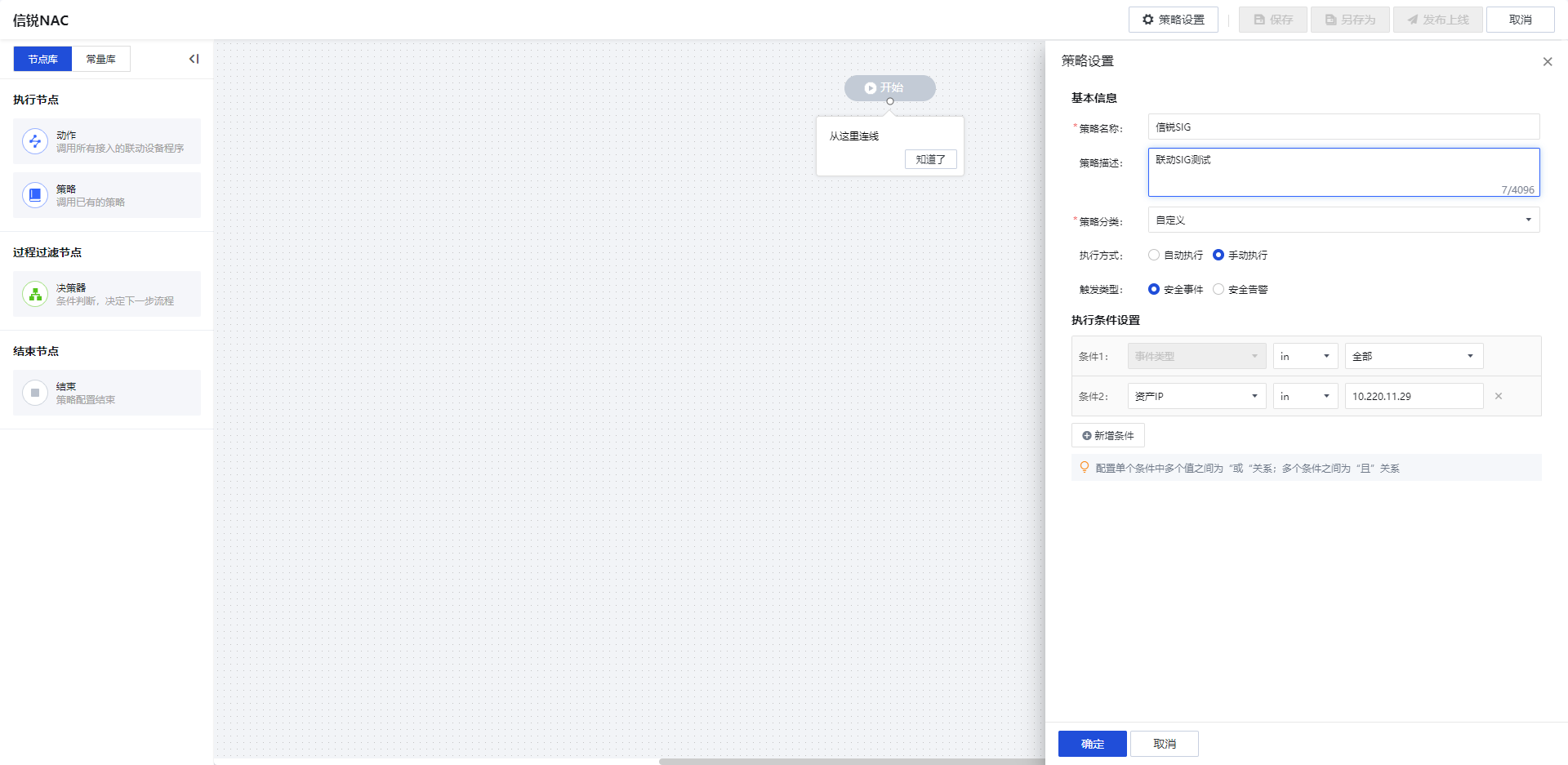Screen dimensions: 1568x765
Task: Click the 决策器 node tree icon
Action: (x=34, y=294)
